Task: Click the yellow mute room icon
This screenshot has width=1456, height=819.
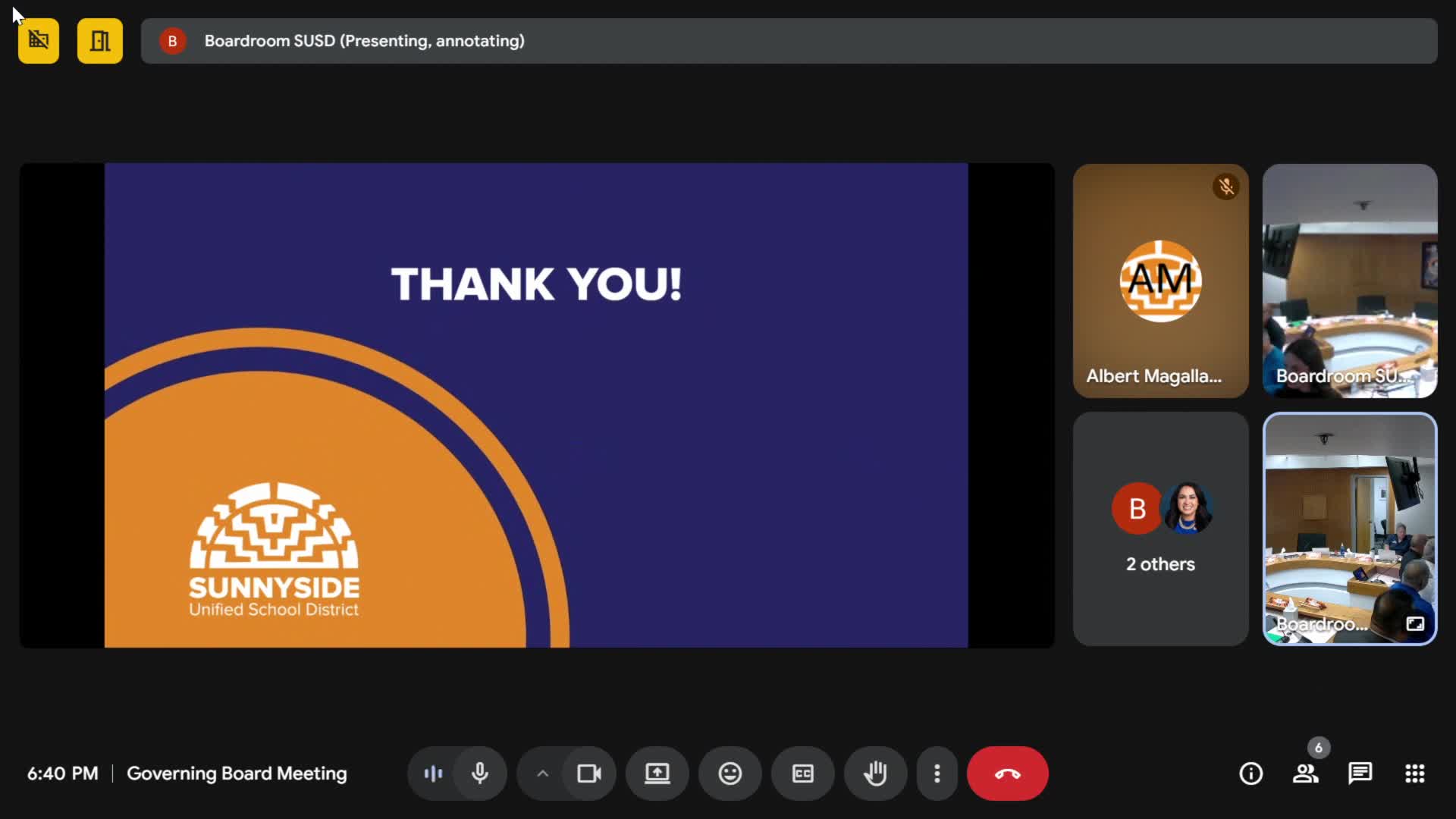Action: [x=39, y=41]
